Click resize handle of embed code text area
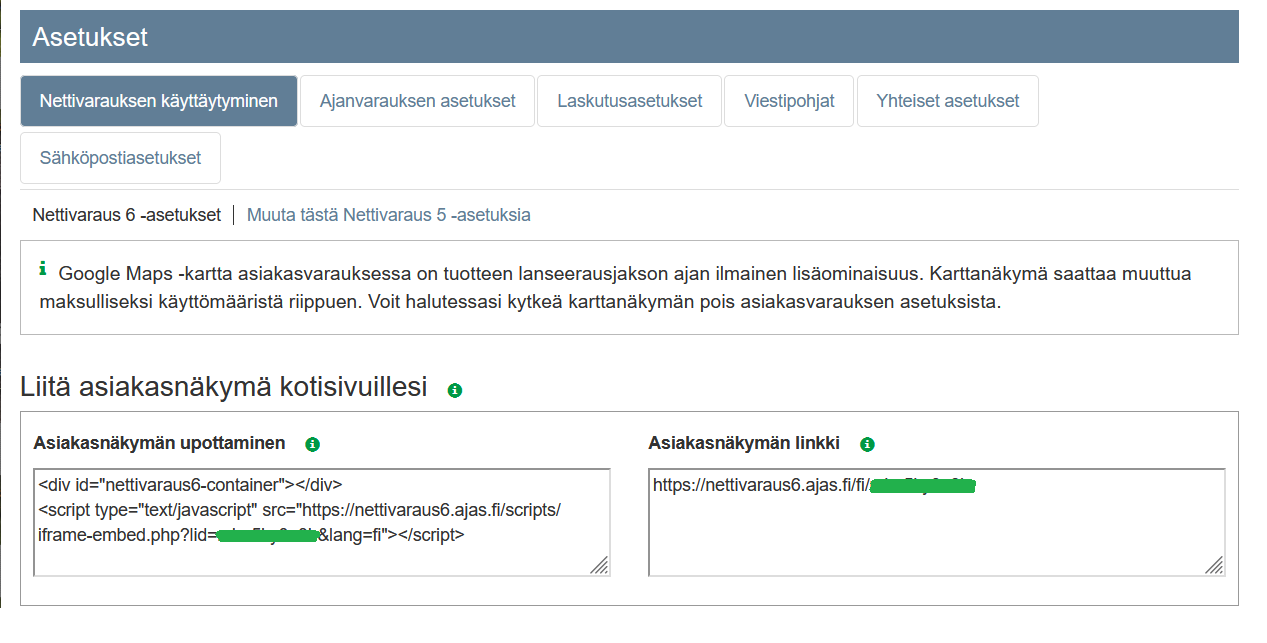 coord(599,566)
